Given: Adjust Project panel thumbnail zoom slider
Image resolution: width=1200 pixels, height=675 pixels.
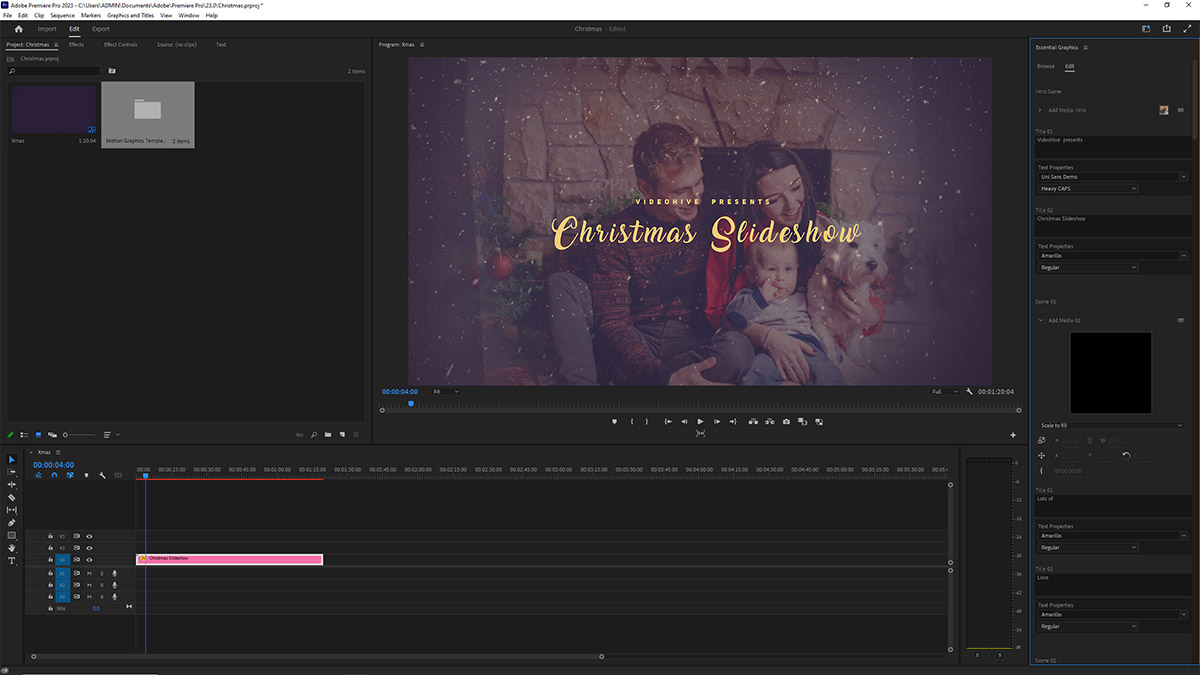Looking at the screenshot, I should pos(80,435).
